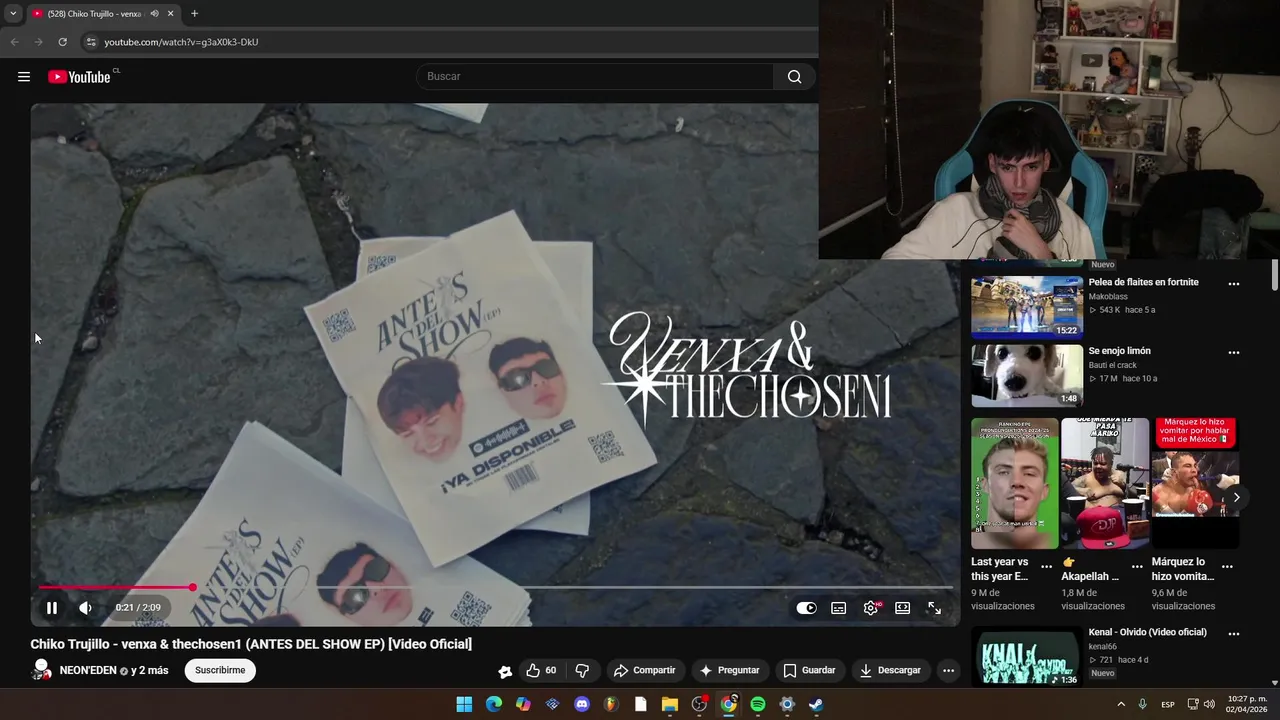The width and height of the screenshot is (1280, 720).
Task: Open File Explorer from the taskbar
Action: pyautogui.click(x=670, y=704)
